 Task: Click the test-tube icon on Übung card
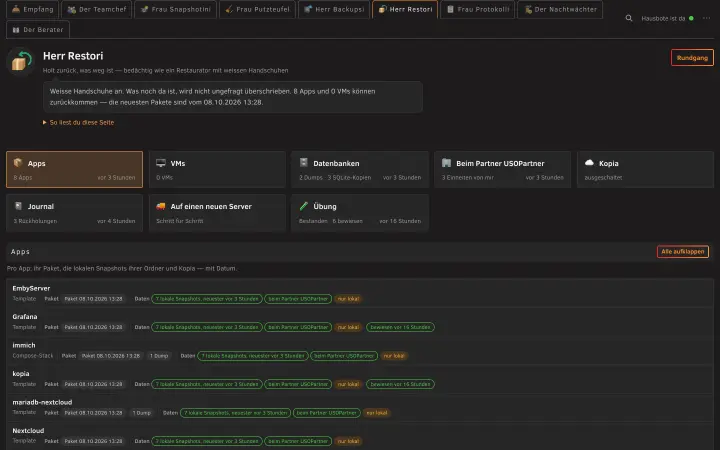(x=304, y=206)
